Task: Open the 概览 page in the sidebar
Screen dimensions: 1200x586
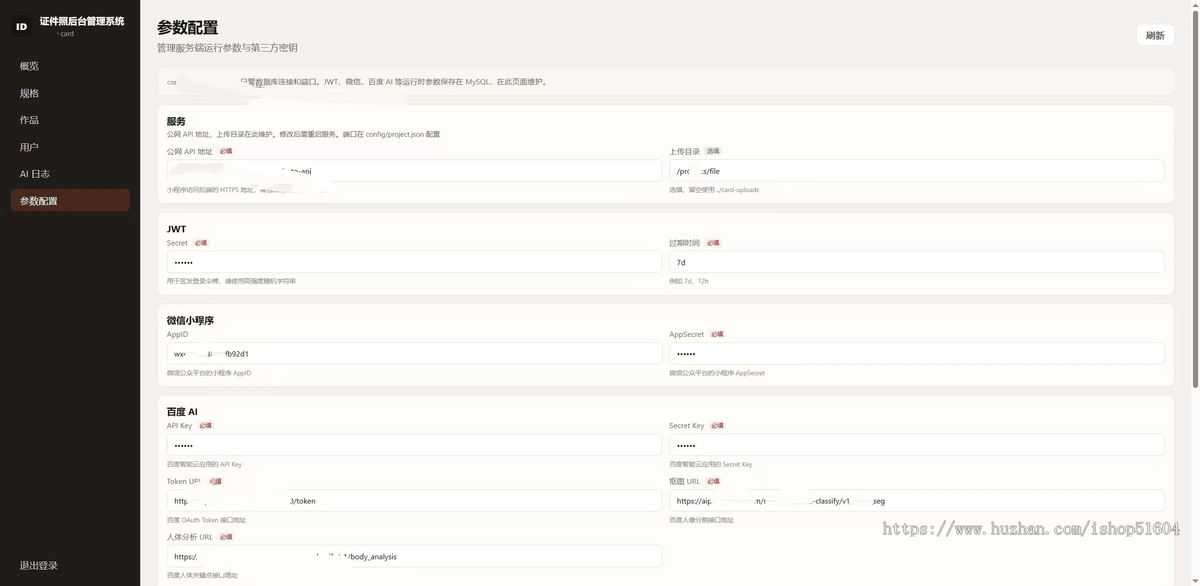Action: [70, 66]
